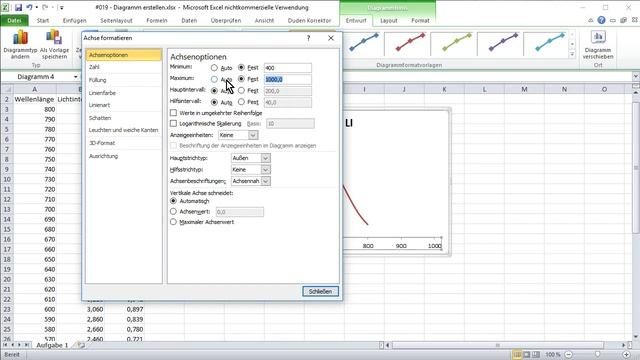Open Anzeigeeinheiten dropdown
The width and height of the screenshot is (640, 360).
click(x=253, y=135)
